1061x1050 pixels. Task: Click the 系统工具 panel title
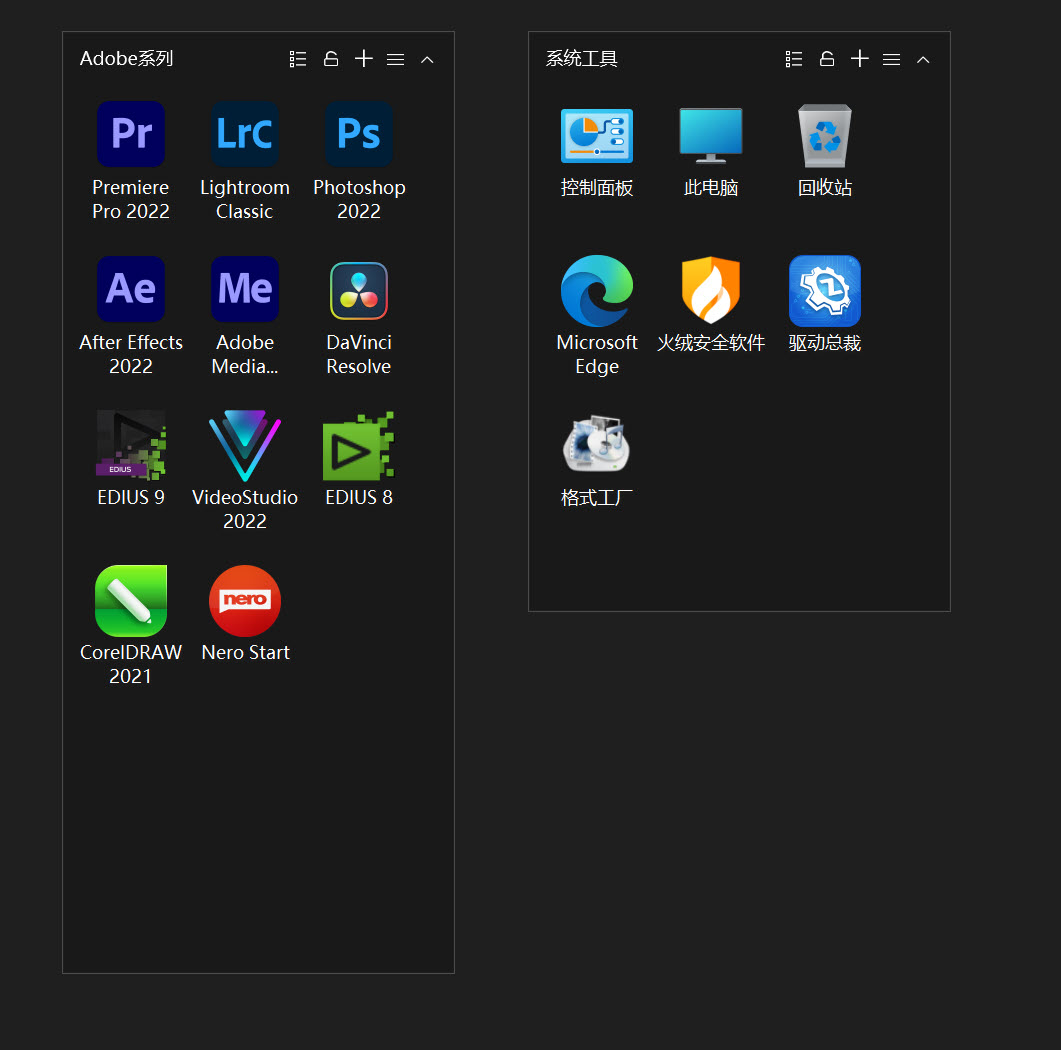tap(581, 58)
